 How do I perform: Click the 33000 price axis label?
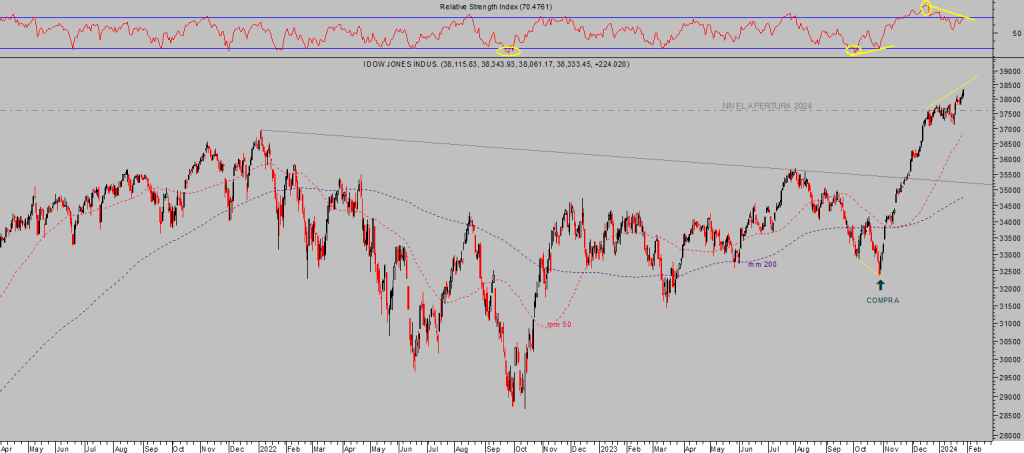tap(1009, 255)
